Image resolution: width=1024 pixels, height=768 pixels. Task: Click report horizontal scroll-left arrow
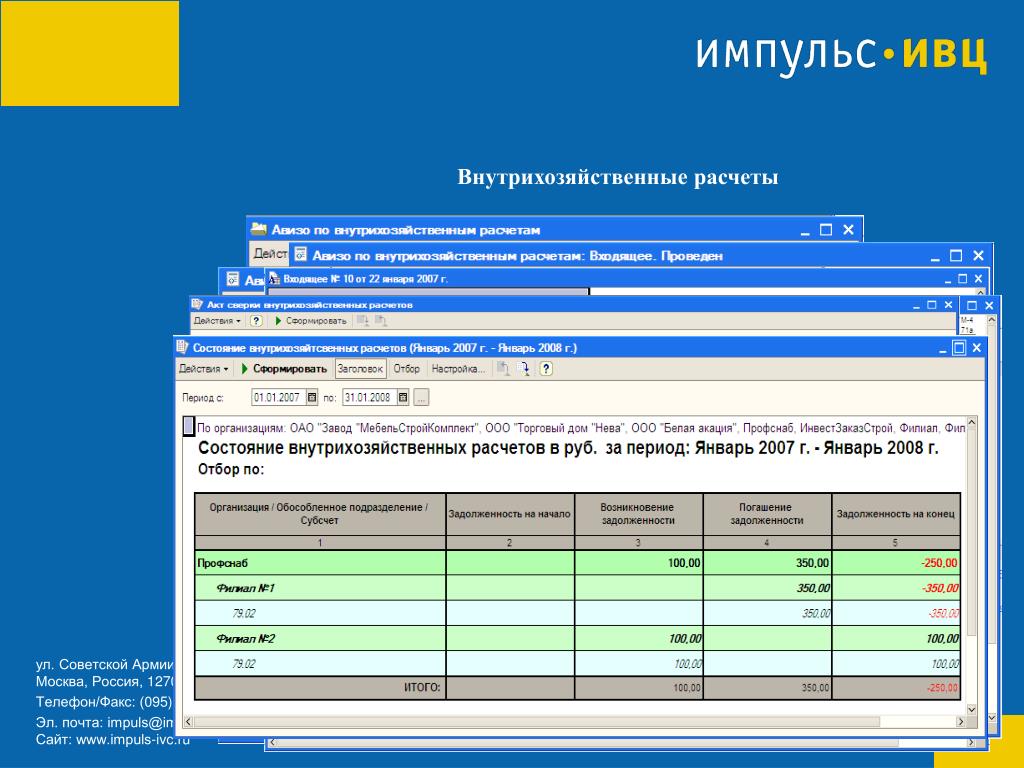click(189, 722)
